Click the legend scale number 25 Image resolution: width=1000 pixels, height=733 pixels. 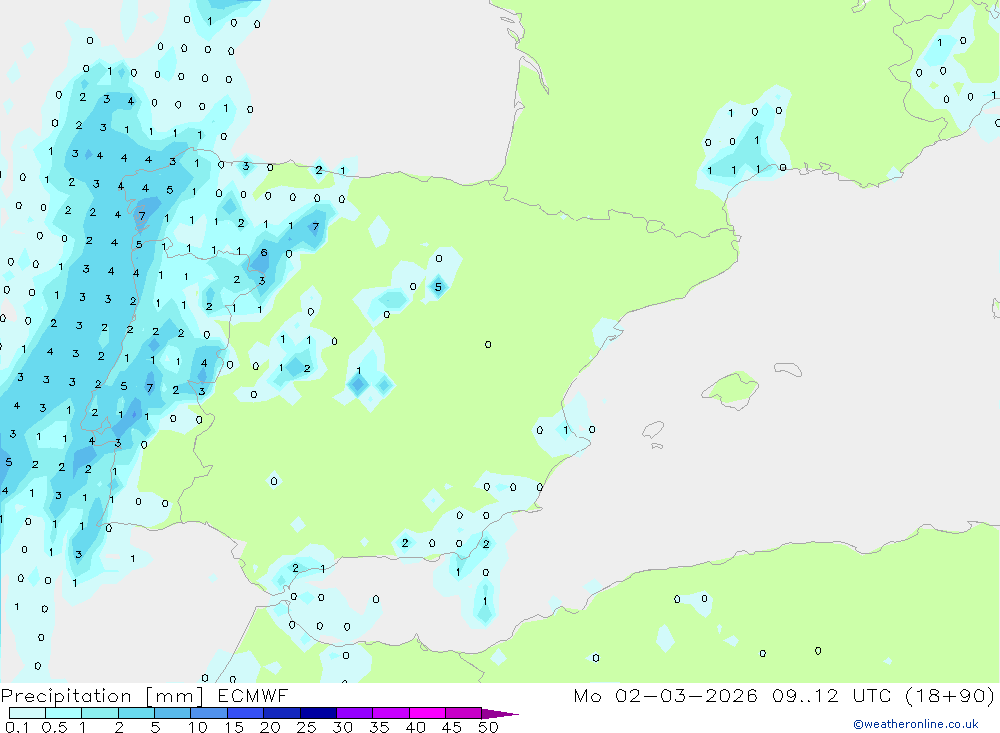pos(306,727)
